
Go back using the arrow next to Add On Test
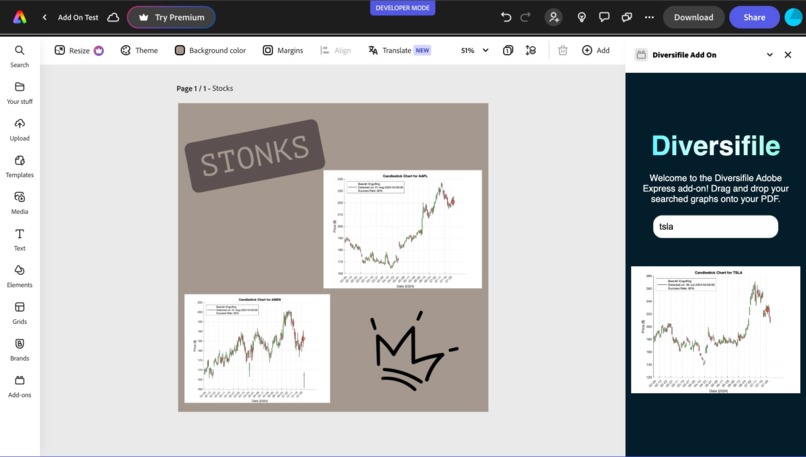[x=45, y=17]
